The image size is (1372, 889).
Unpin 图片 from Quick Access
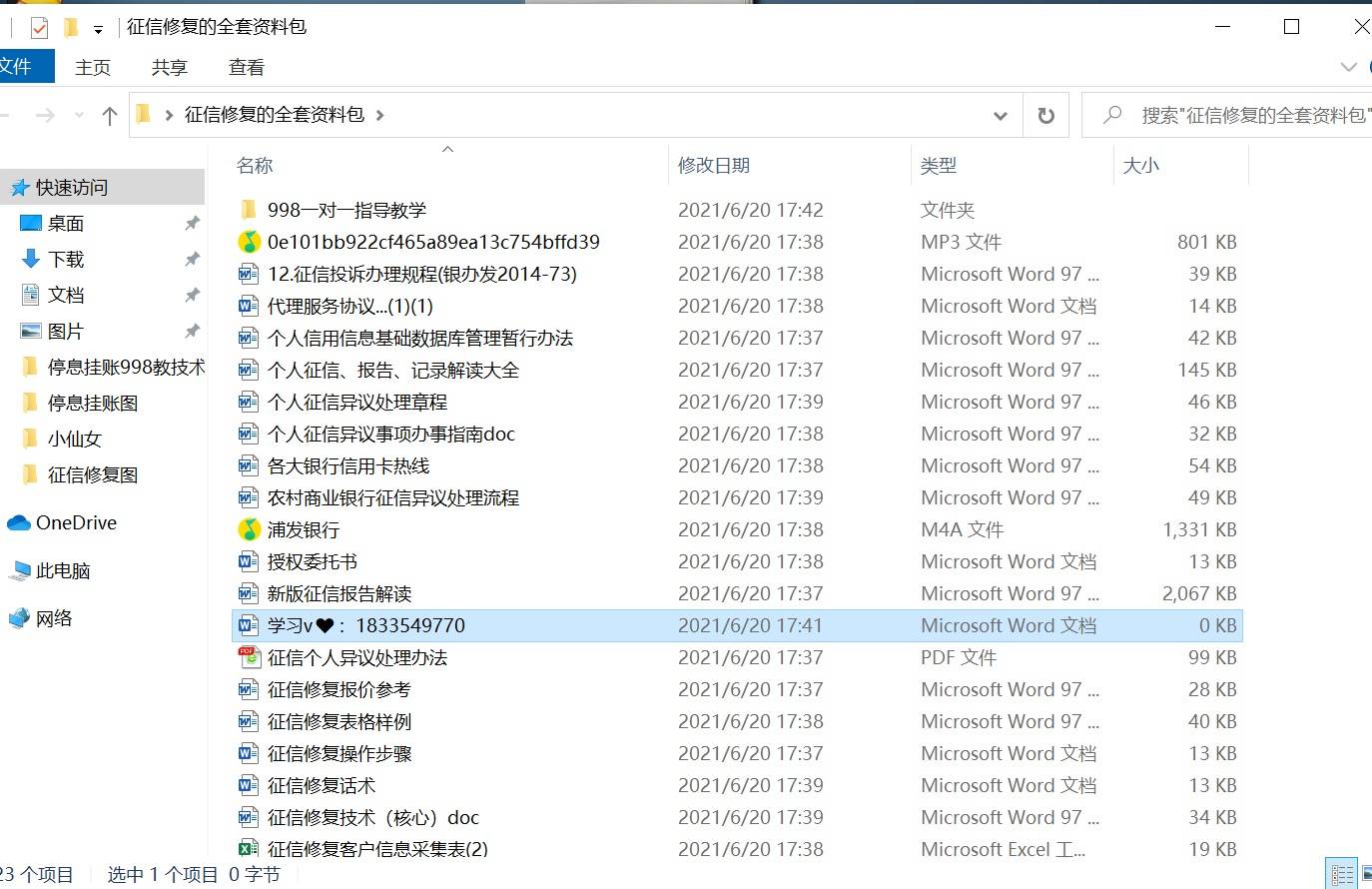(192, 331)
